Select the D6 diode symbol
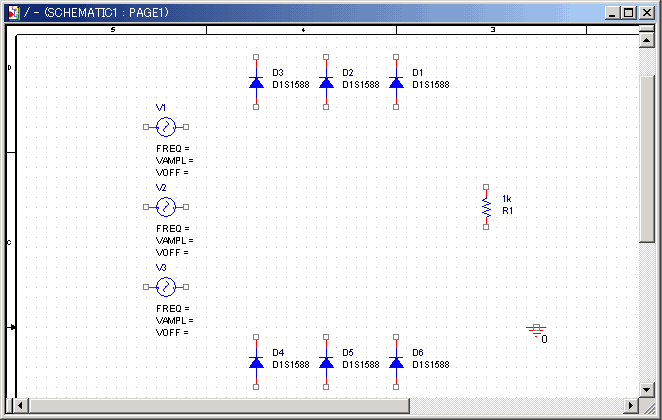This screenshot has width=662, height=420. [396, 362]
